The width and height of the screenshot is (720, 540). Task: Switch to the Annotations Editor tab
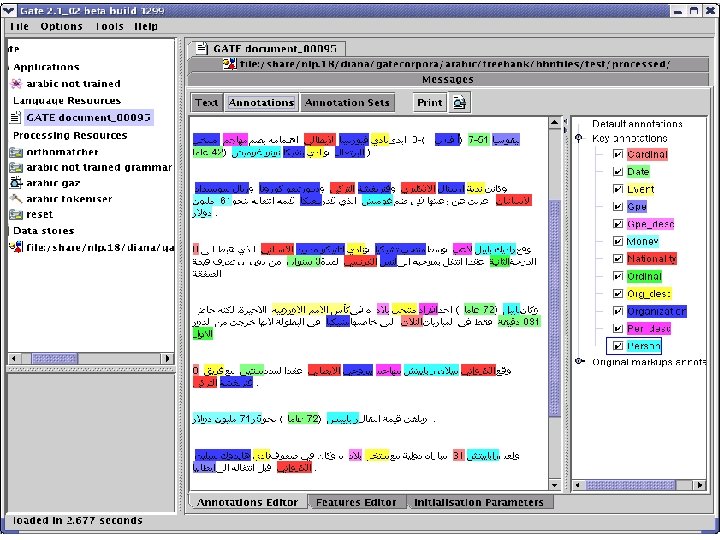click(247, 502)
